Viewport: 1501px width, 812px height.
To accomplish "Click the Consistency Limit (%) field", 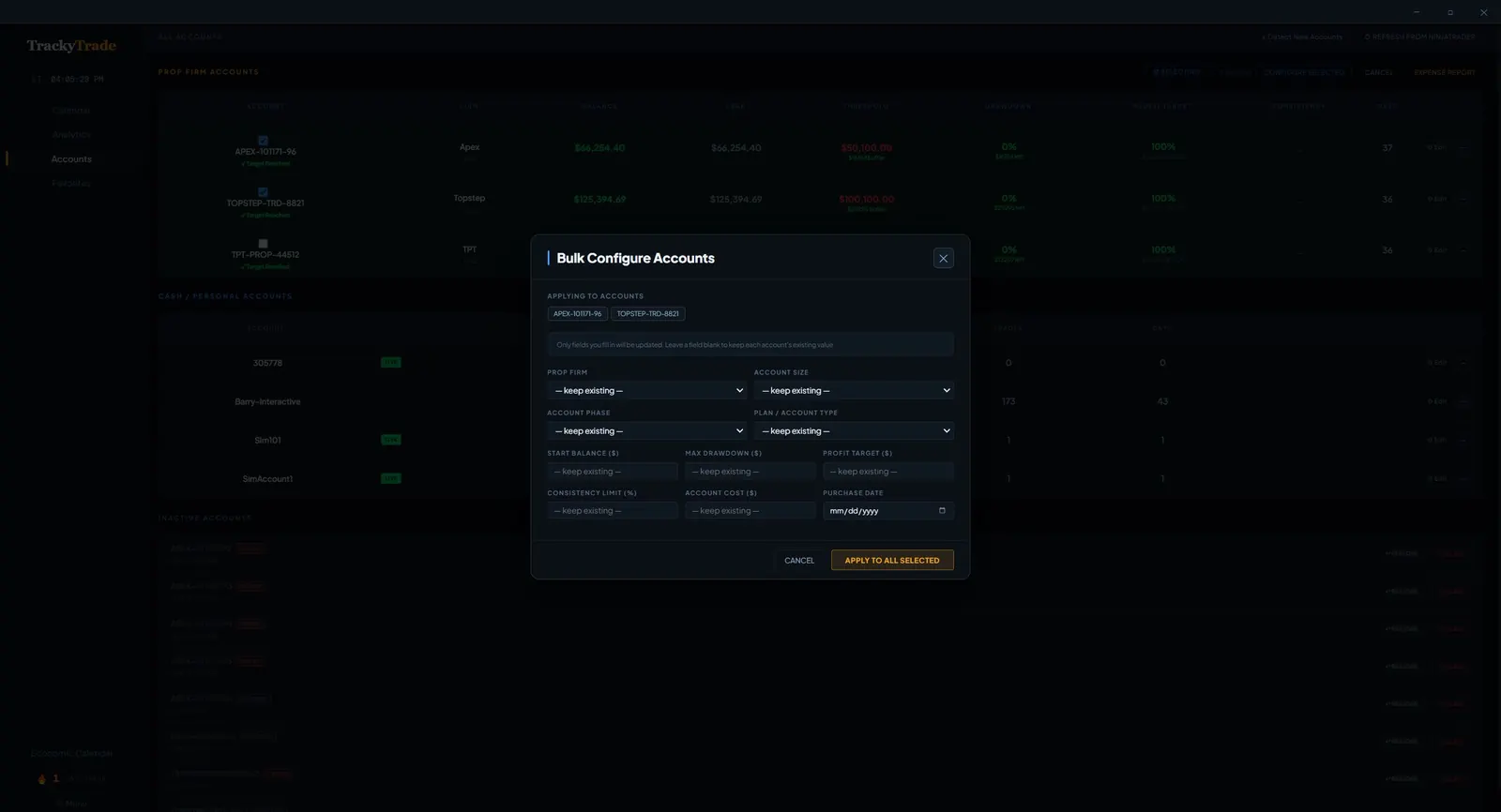I will pyautogui.click(x=613, y=511).
